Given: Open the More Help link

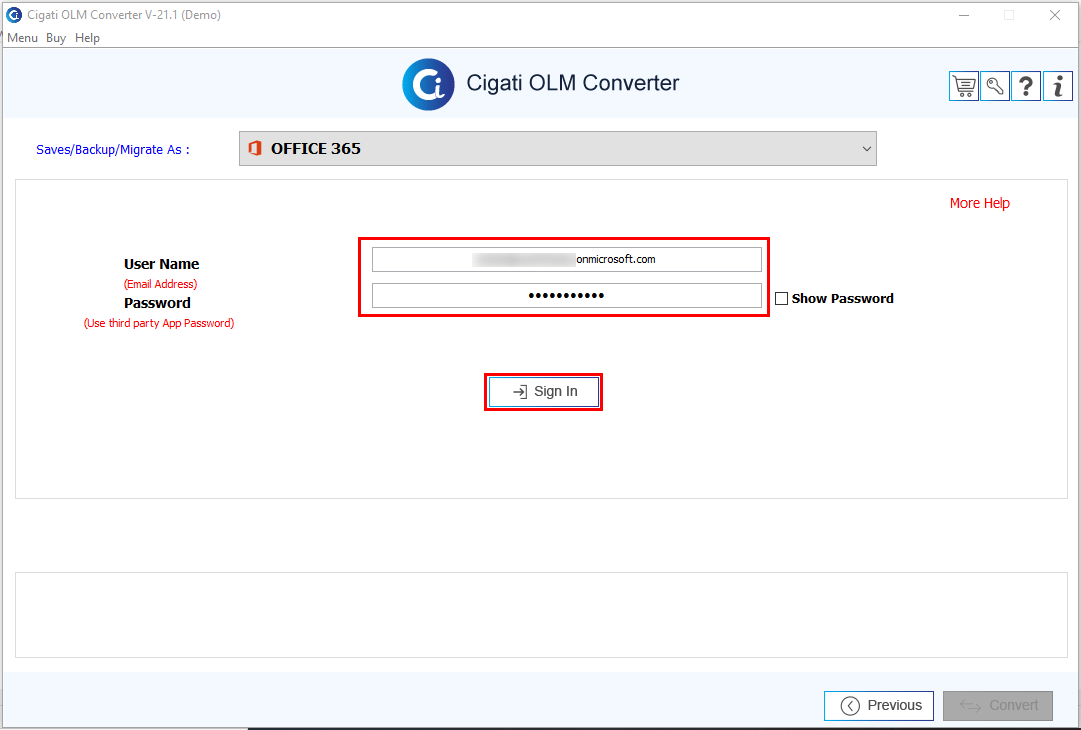Looking at the screenshot, I should point(980,203).
